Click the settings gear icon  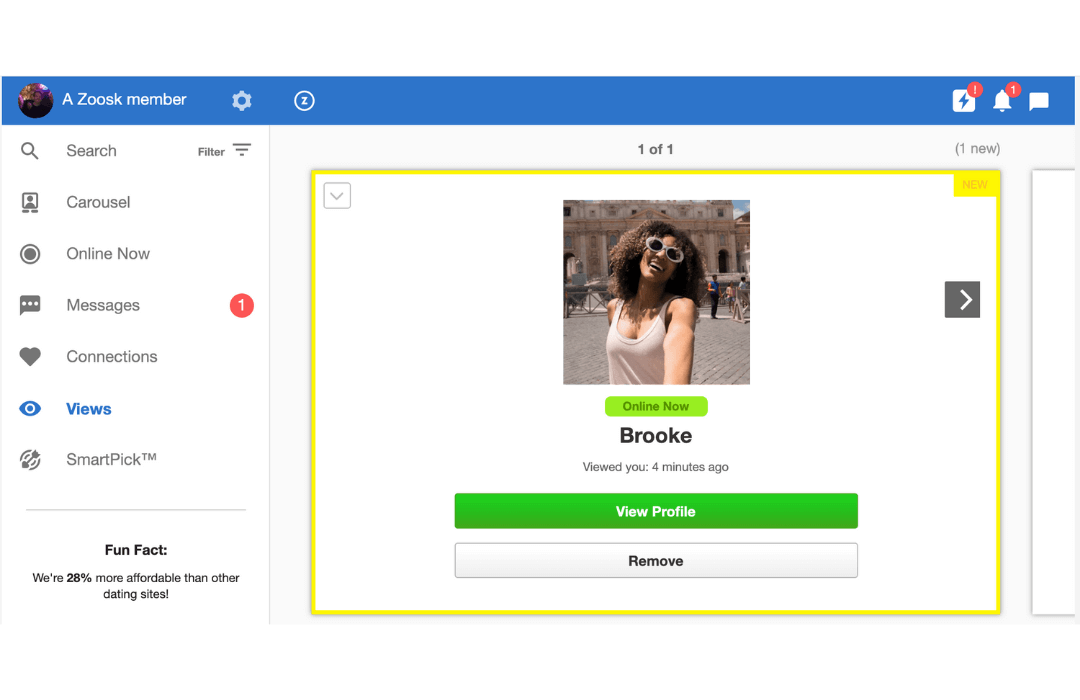(x=242, y=100)
